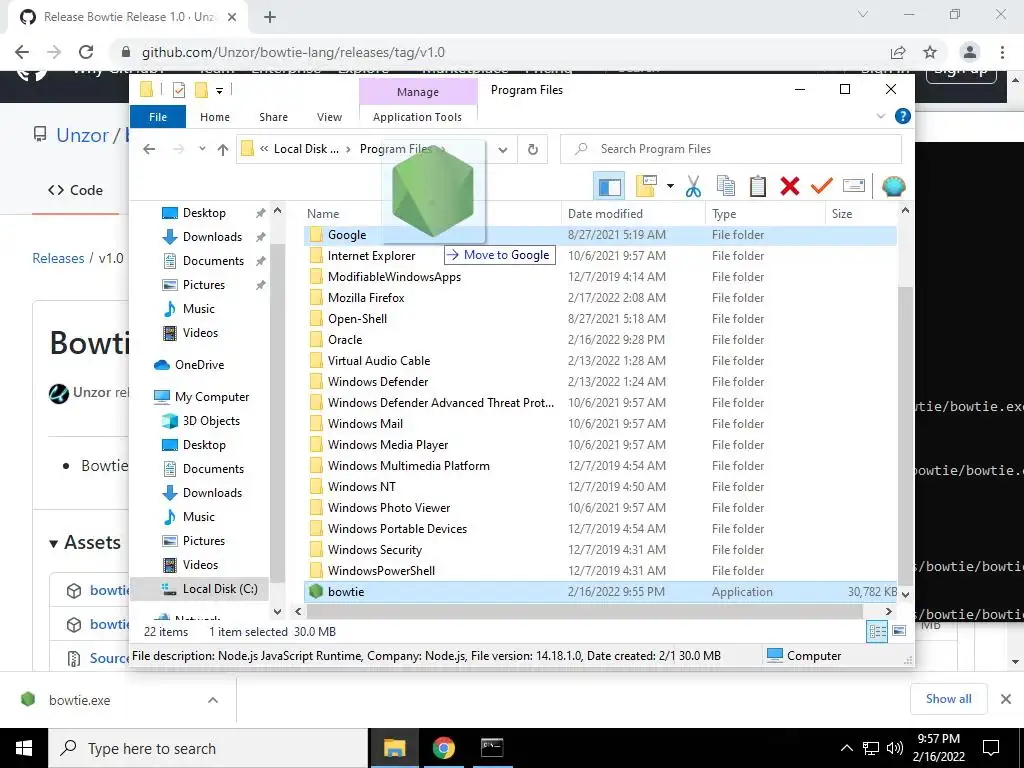Select Local Disk in the breadcrumb path
Screen dimensions: 1024x768
click(x=306, y=149)
